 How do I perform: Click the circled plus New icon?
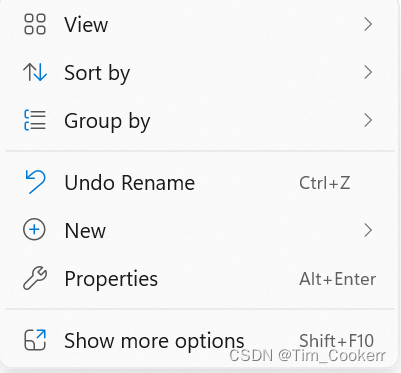pyautogui.click(x=34, y=230)
